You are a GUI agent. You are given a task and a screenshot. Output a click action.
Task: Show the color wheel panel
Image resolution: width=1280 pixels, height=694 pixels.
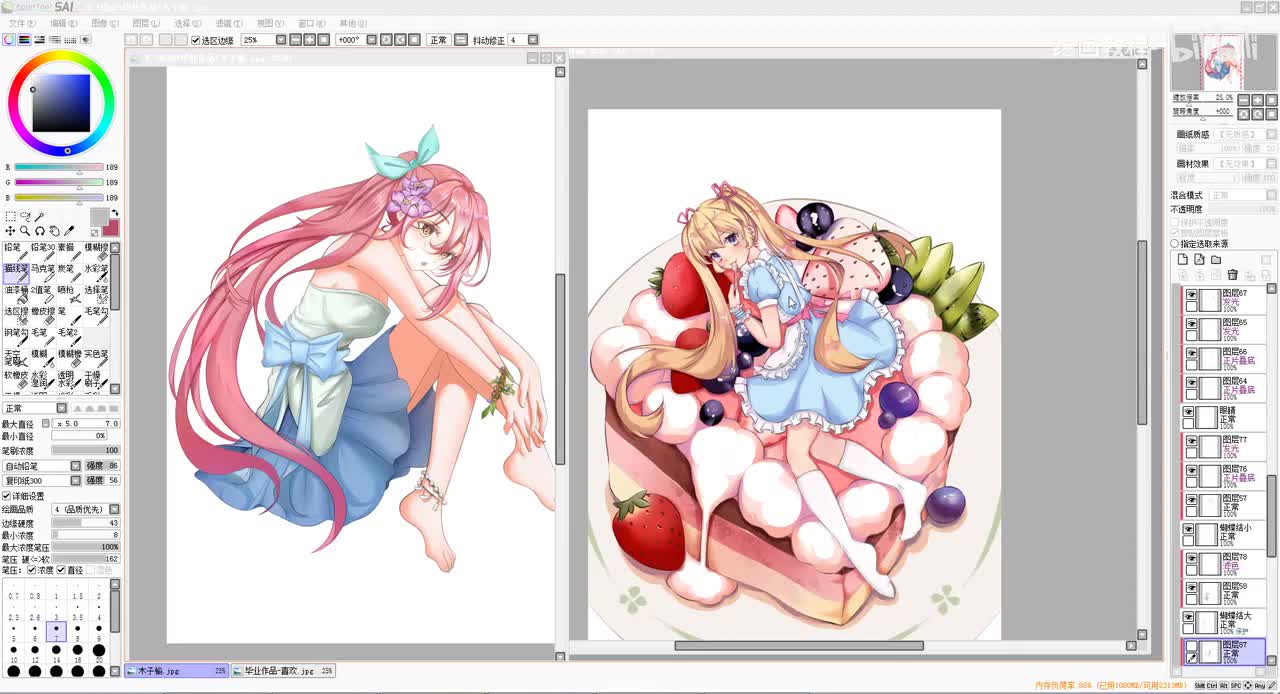pos(8,40)
